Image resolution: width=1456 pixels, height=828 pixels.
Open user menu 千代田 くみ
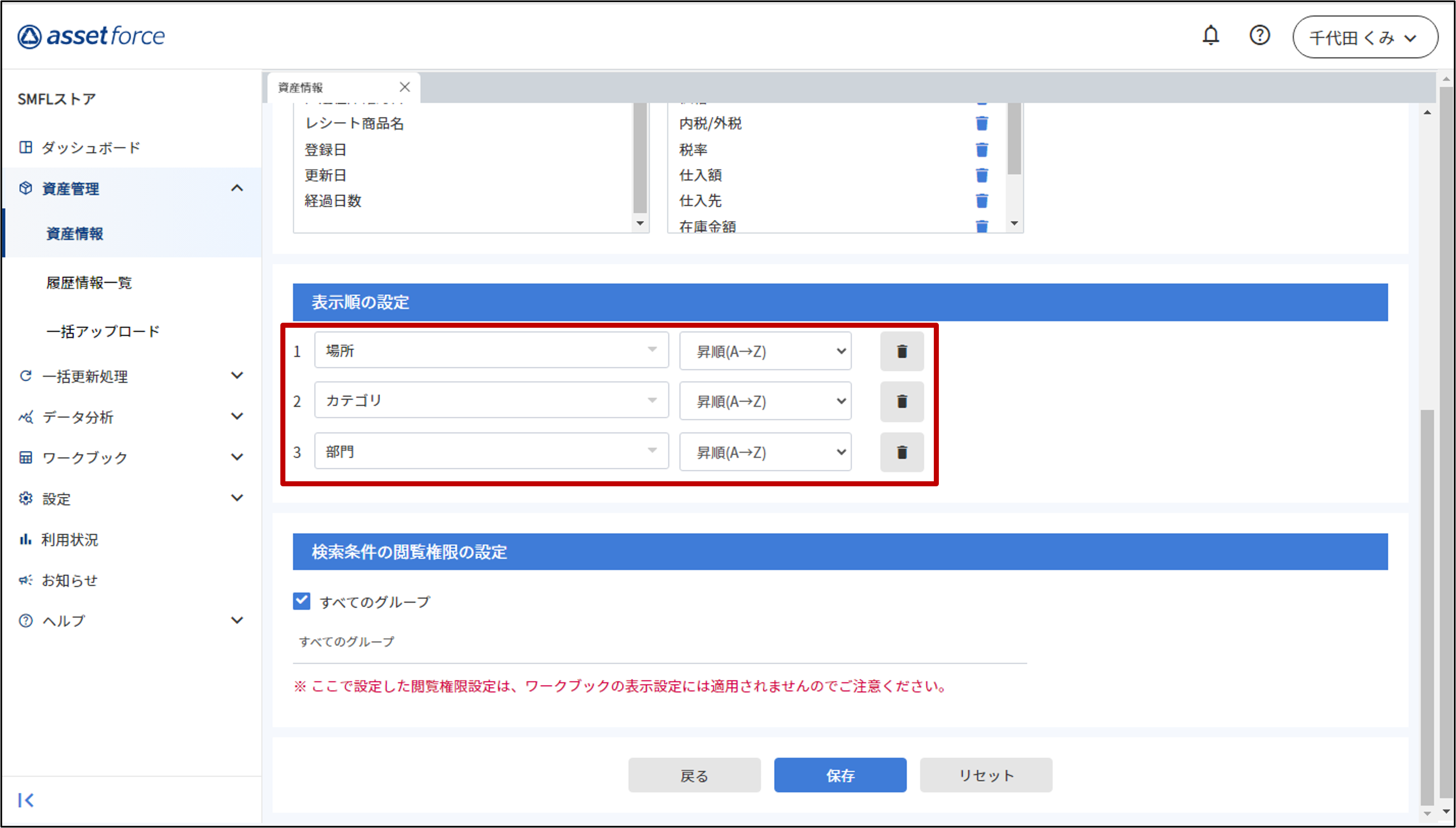pos(1364,37)
